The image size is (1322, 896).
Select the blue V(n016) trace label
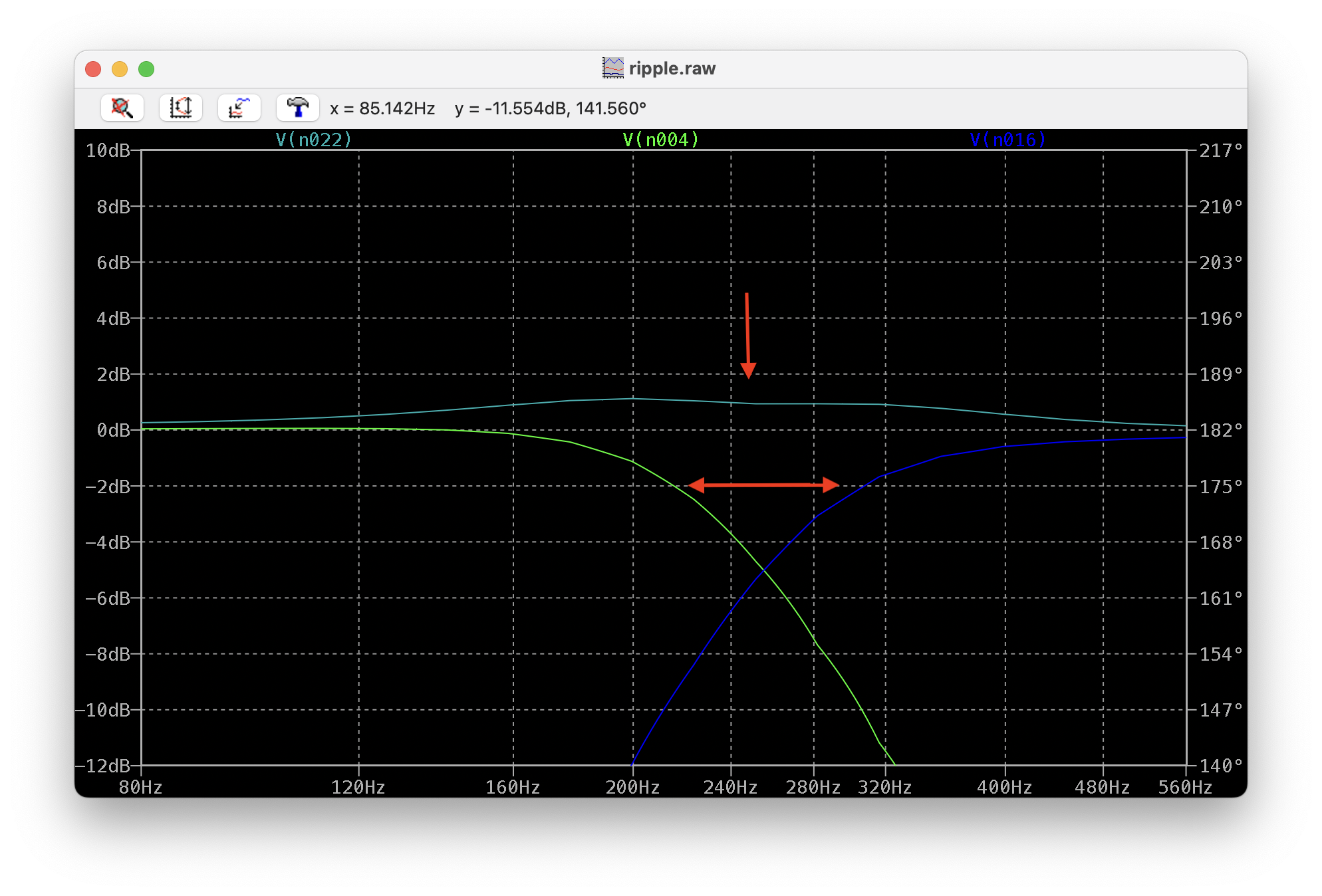point(1007,140)
